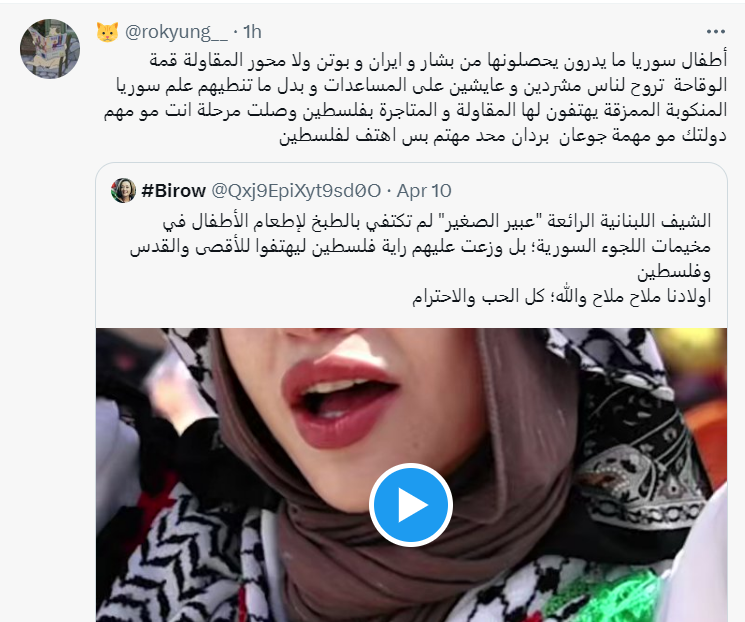Viewport: 745px width, 622px height.
Task: Click the quoted user's small avatar
Action: click(124, 191)
